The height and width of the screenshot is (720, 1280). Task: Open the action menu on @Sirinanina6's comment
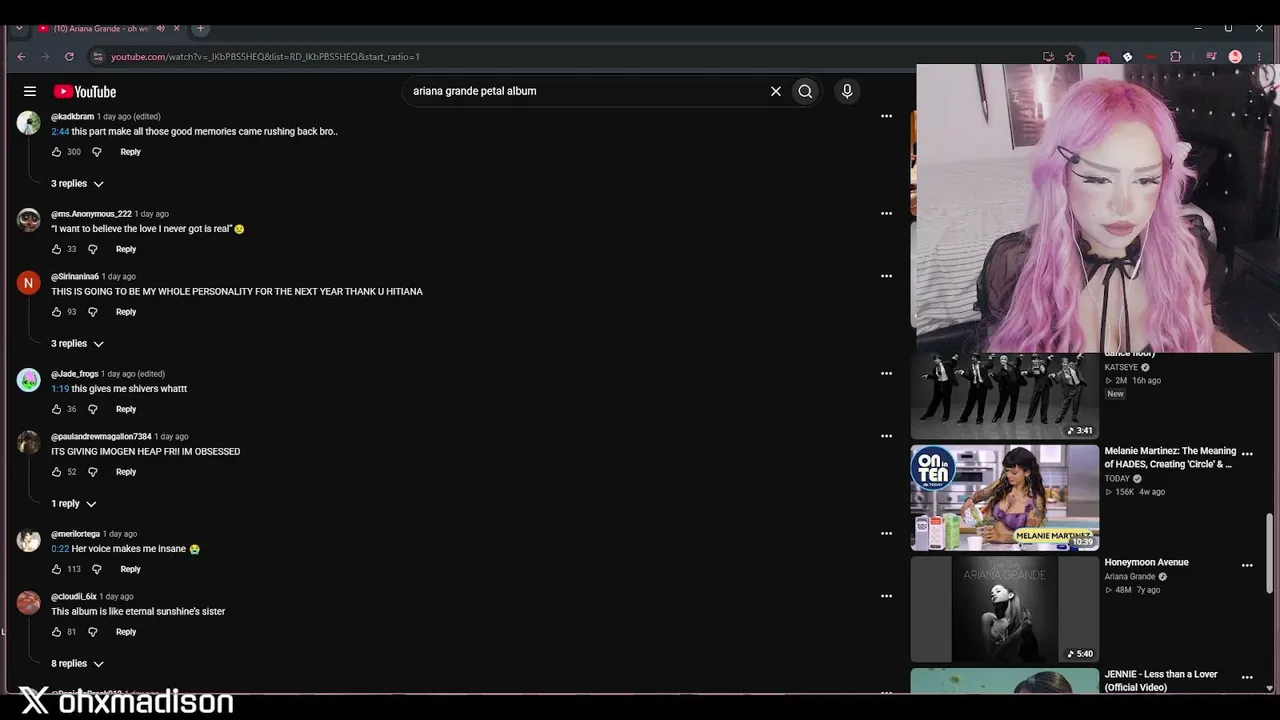[x=886, y=276]
